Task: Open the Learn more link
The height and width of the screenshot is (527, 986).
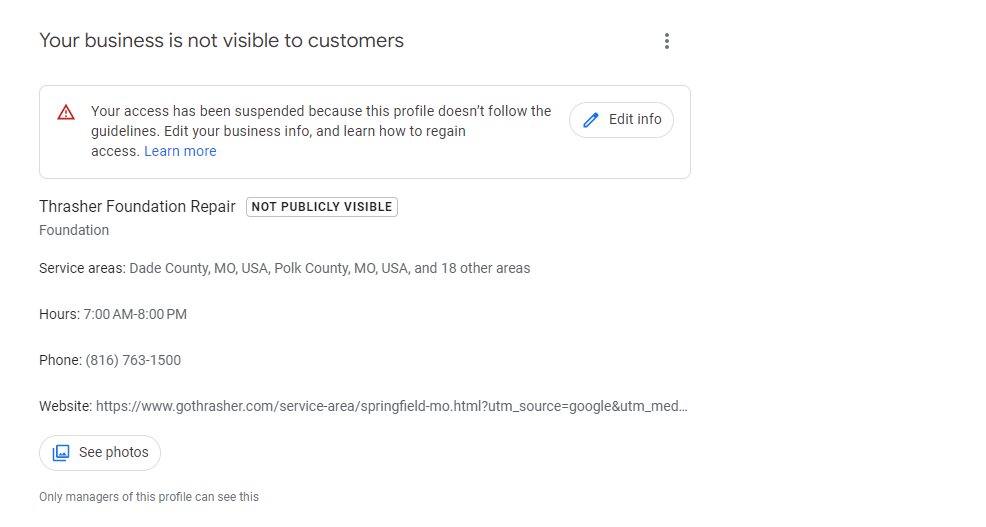Action: (x=180, y=151)
